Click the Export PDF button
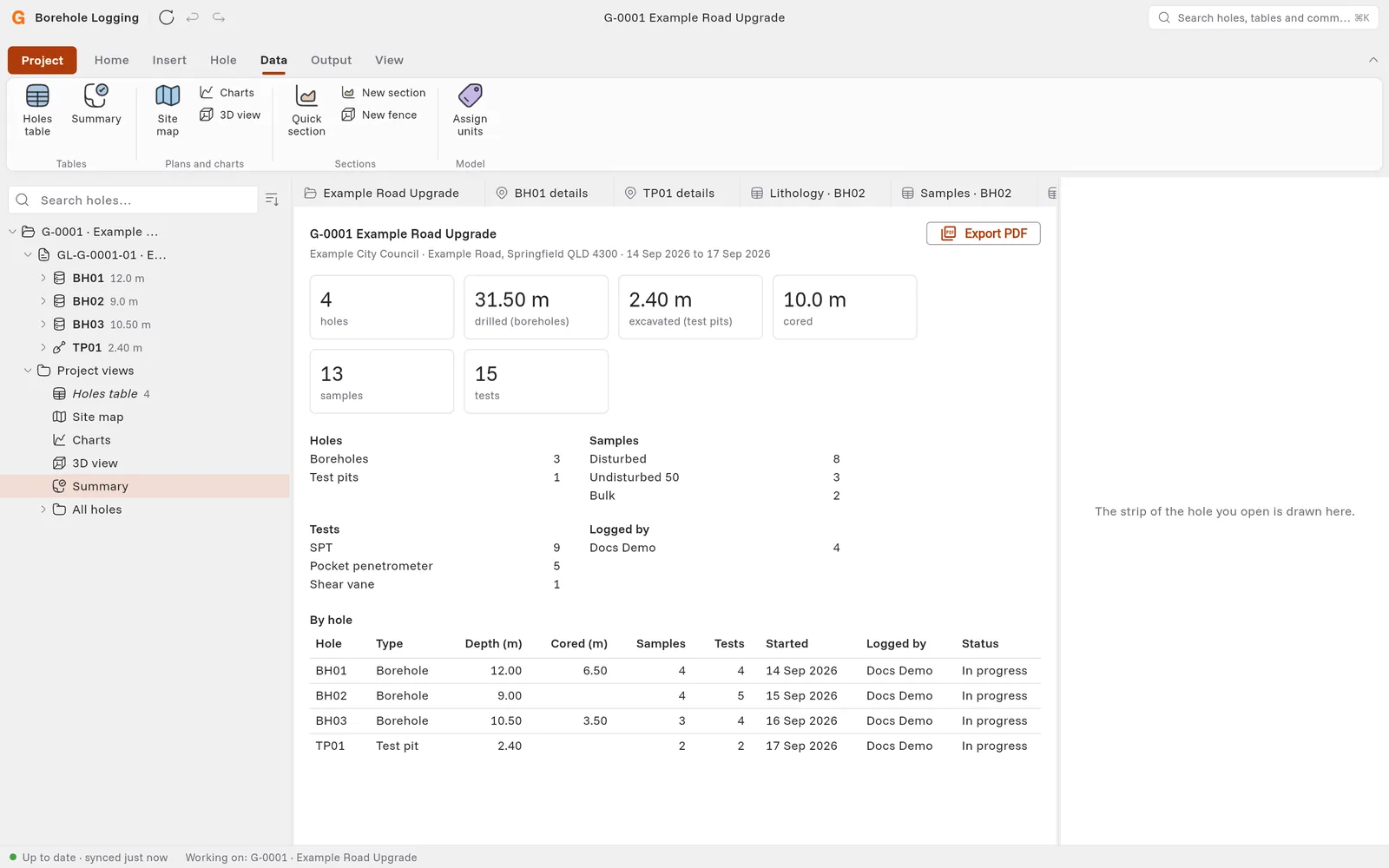This screenshot has height=868, width=1389. click(x=983, y=233)
